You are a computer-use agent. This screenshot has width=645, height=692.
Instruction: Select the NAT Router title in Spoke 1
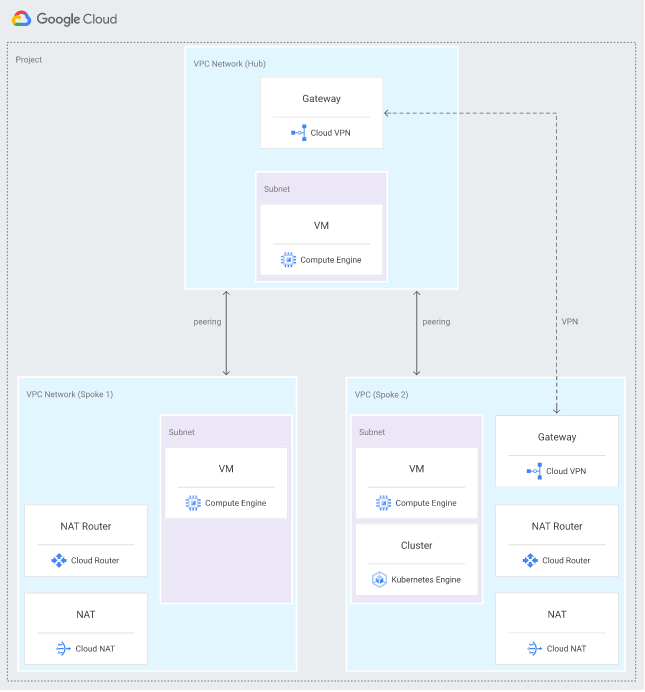pos(86,527)
